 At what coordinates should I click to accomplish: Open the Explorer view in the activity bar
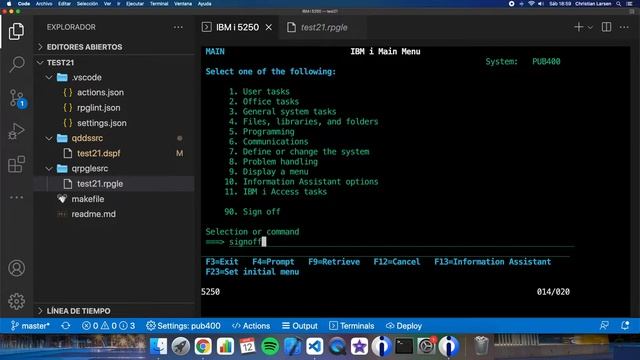pos(16,31)
